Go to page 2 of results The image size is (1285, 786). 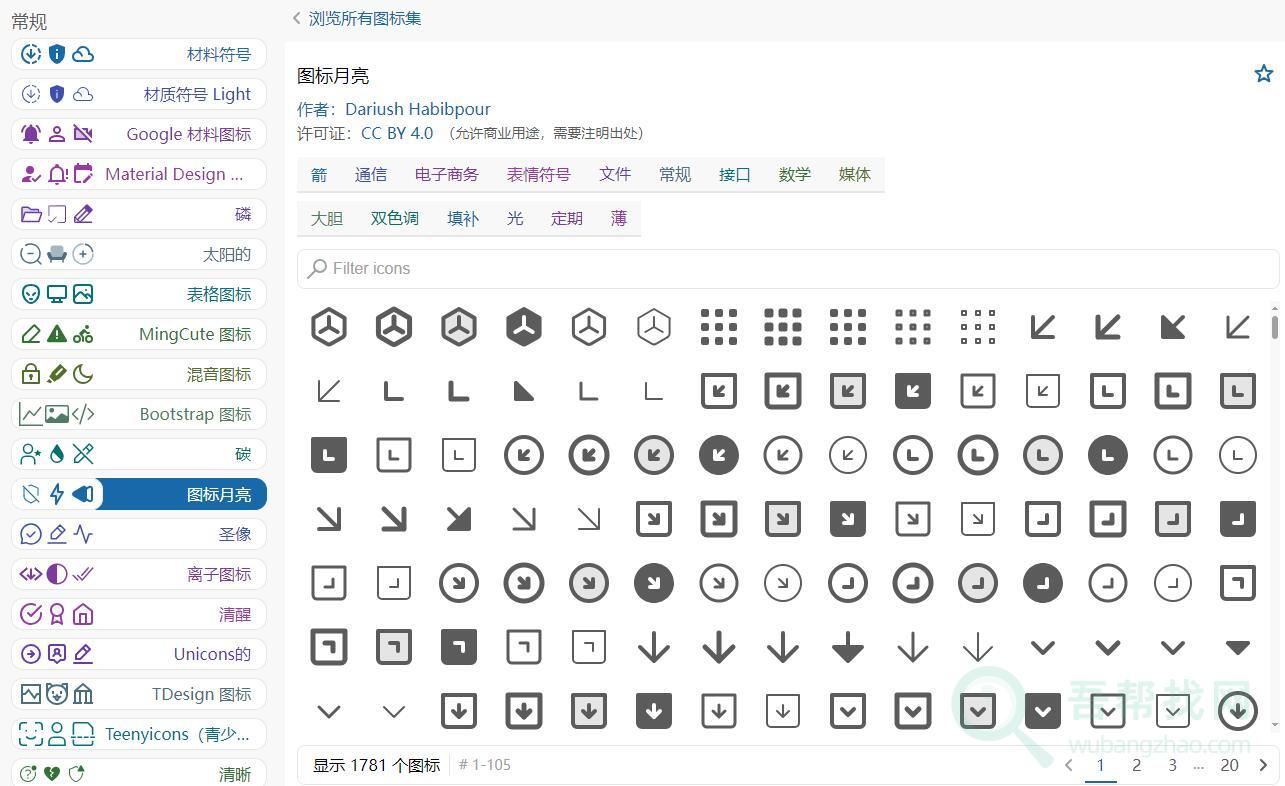pos(1136,765)
